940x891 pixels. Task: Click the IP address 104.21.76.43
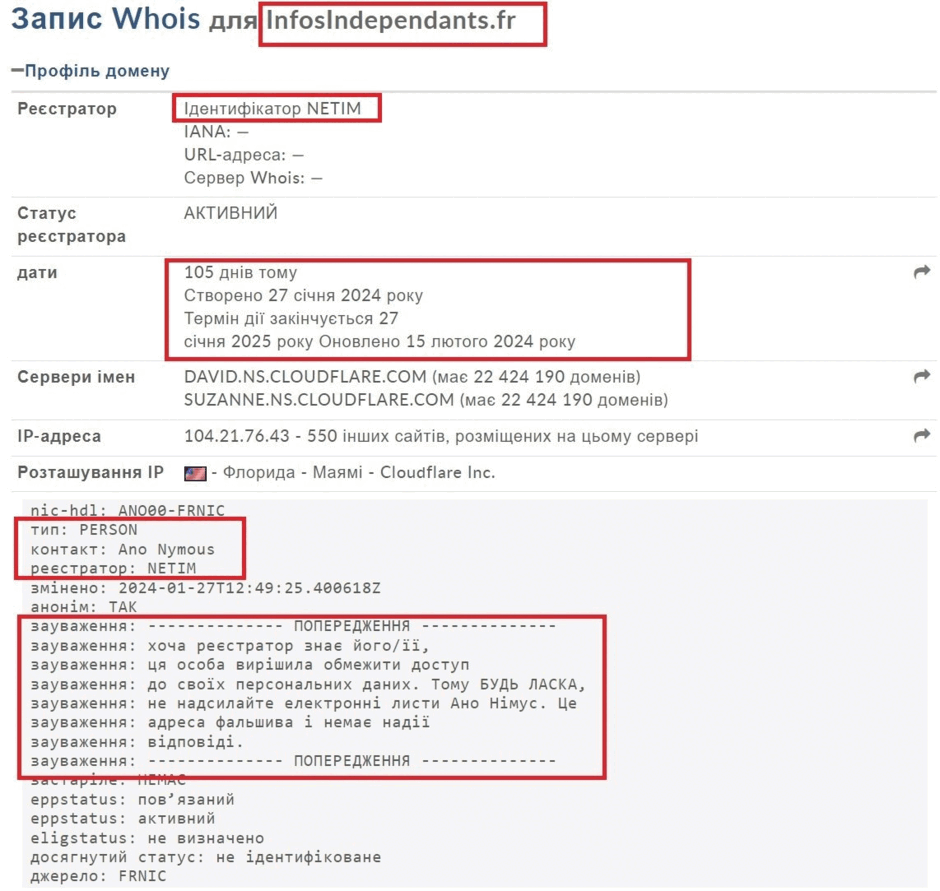(237, 436)
